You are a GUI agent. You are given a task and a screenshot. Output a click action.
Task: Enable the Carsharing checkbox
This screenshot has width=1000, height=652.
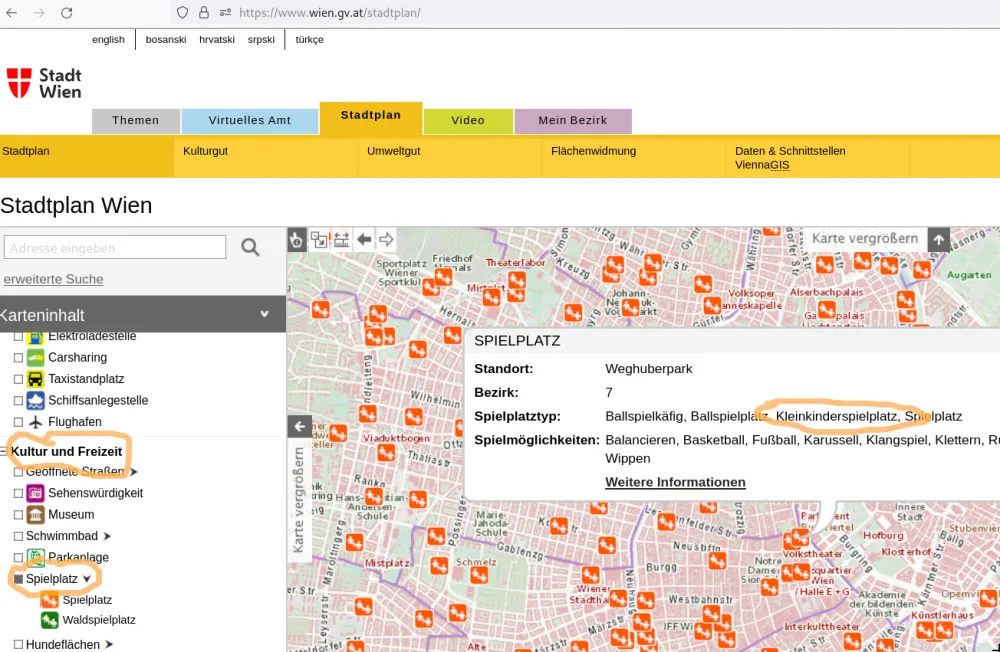pos(18,358)
